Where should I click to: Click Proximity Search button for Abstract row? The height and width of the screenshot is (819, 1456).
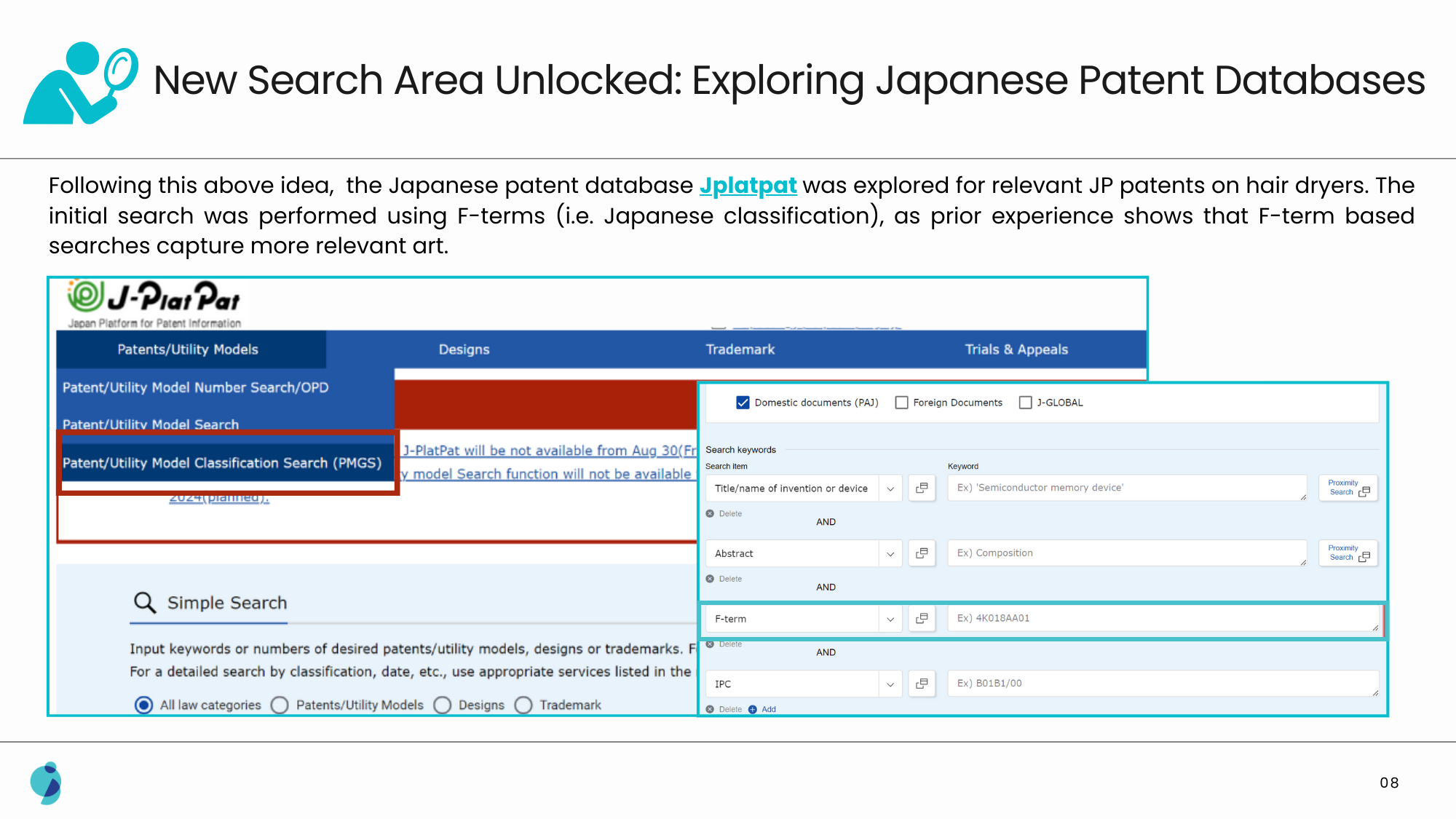pos(1348,553)
